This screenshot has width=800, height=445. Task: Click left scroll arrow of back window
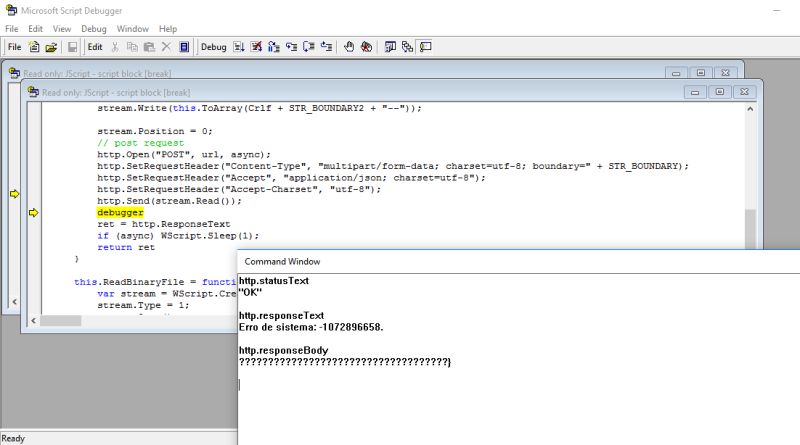click(x=14, y=302)
